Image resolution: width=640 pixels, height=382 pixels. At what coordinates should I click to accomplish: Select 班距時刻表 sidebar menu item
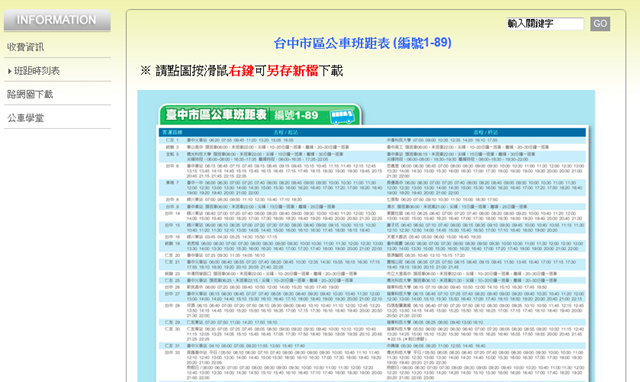[37, 71]
